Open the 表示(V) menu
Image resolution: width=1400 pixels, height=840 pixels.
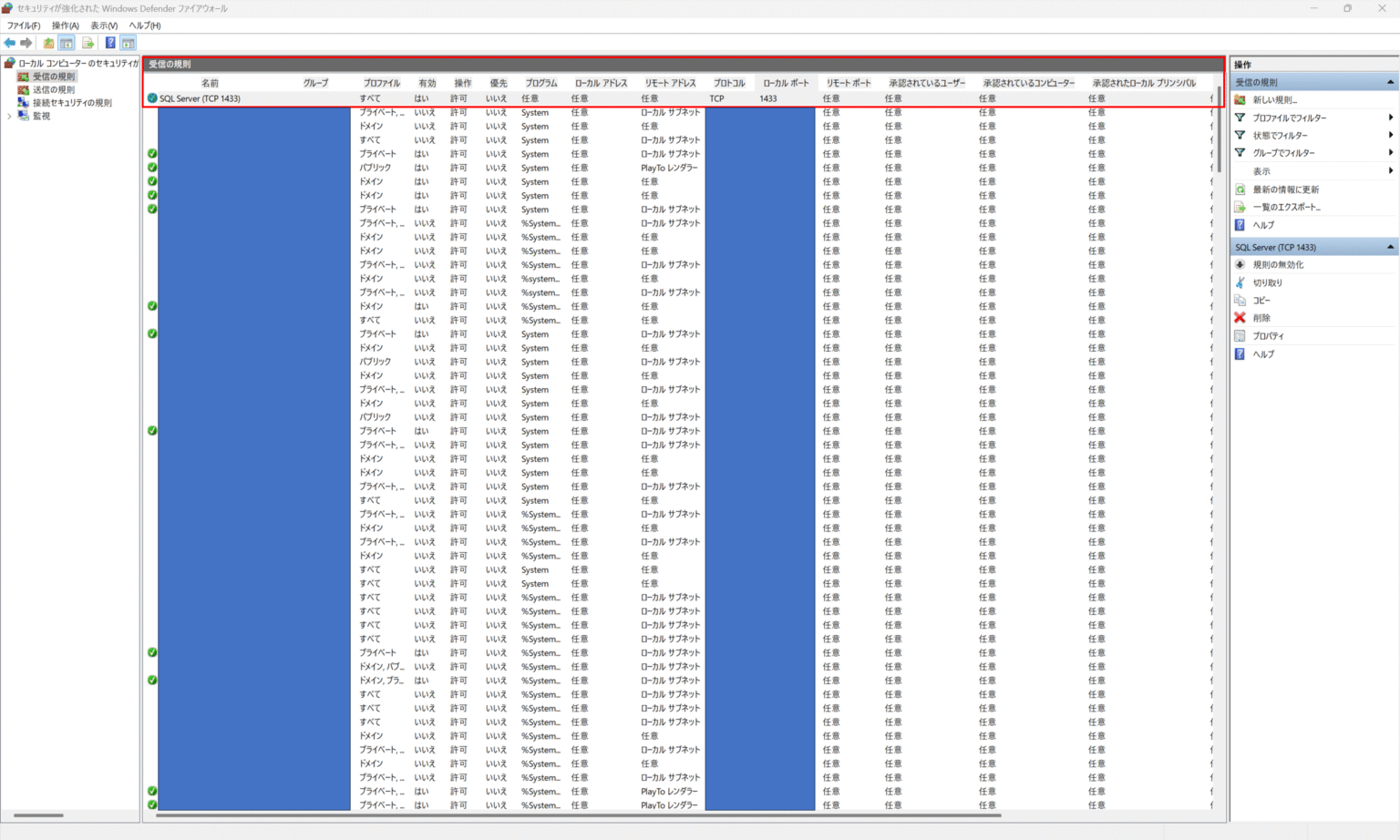(103, 25)
